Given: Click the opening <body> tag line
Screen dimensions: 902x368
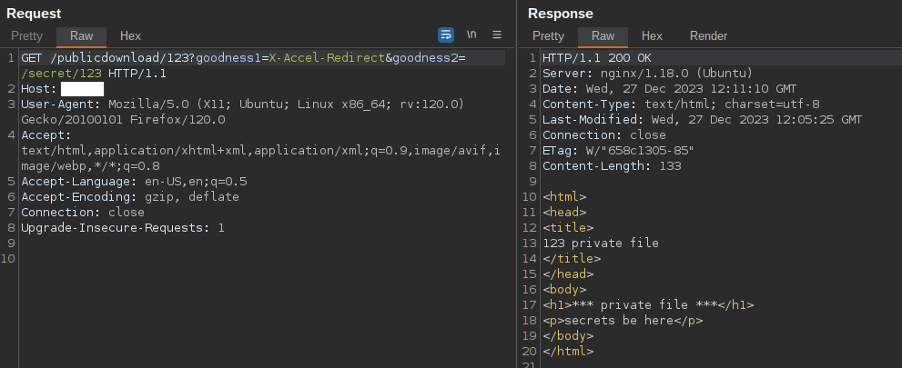Looking at the screenshot, I should tap(564, 289).
